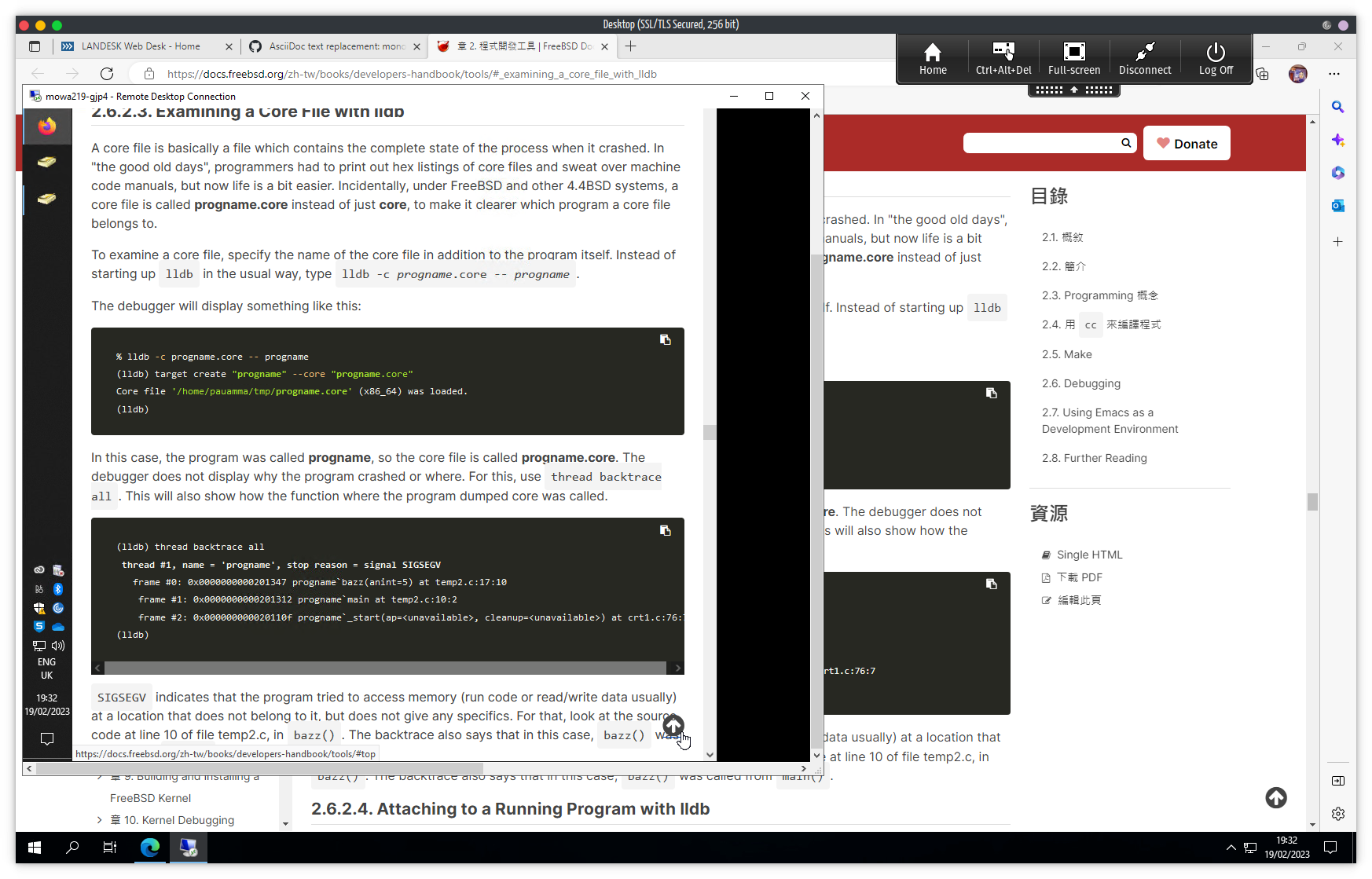Open 2.7 Using Emacs as Development Environment
The width and height of the screenshot is (1372, 879).
pyautogui.click(x=1110, y=421)
